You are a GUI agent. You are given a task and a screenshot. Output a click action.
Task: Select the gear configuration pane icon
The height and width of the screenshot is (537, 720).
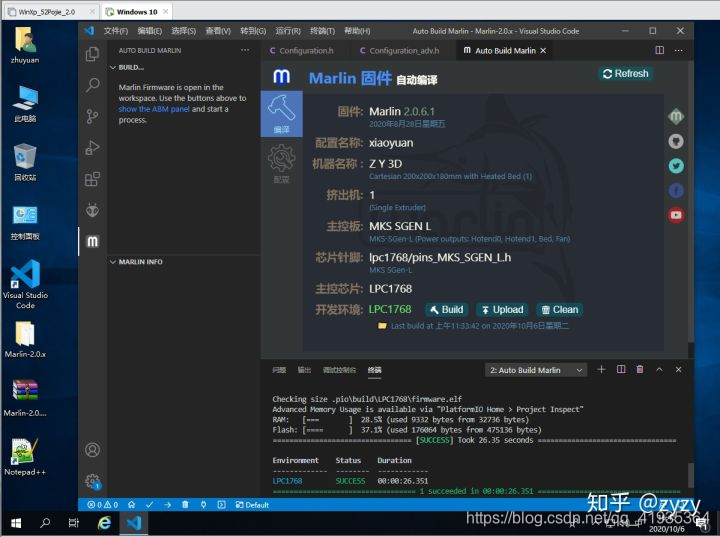pos(281,163)
